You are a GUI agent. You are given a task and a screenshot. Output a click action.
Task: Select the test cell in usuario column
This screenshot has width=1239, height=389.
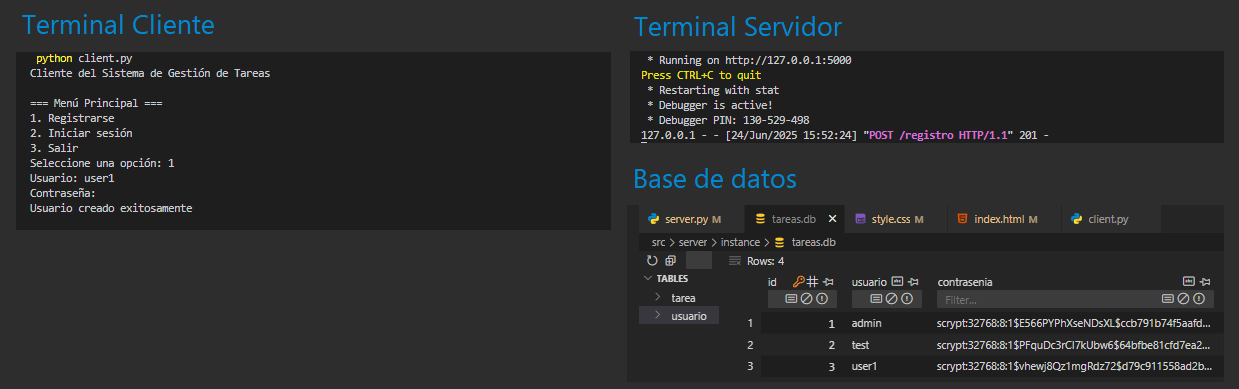tap(886, 344)
